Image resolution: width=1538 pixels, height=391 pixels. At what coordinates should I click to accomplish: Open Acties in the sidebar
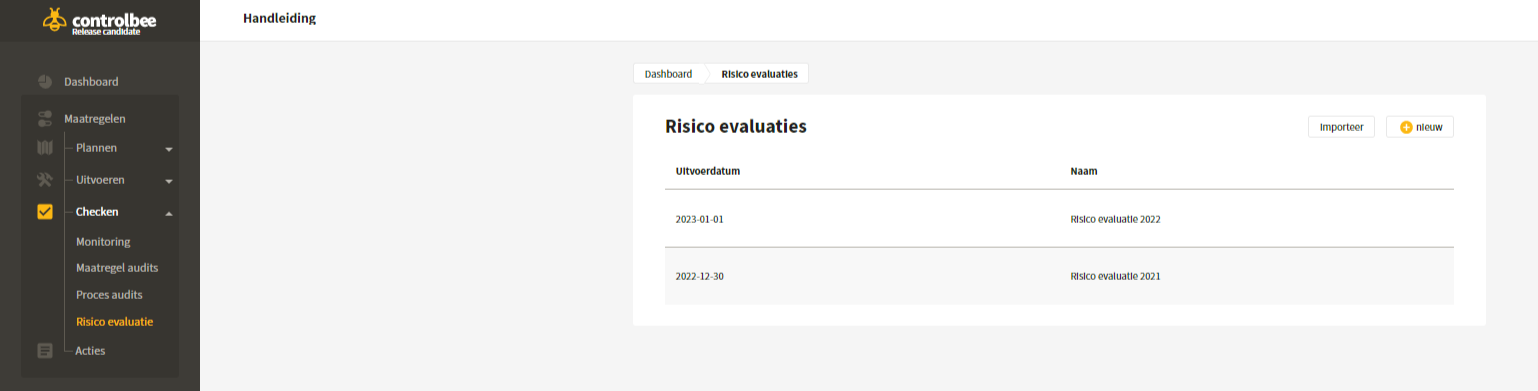[90, 351]
